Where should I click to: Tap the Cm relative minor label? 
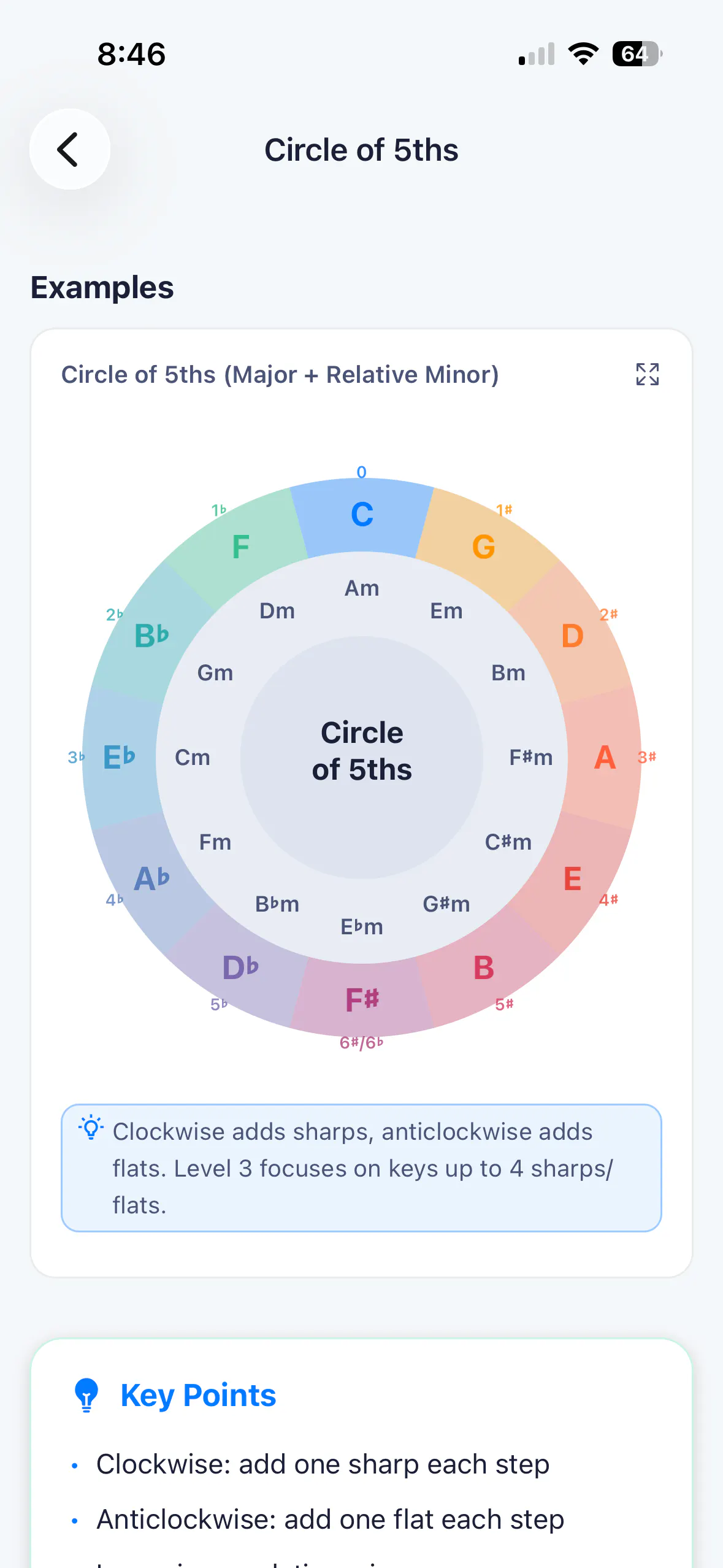(193, 757)
